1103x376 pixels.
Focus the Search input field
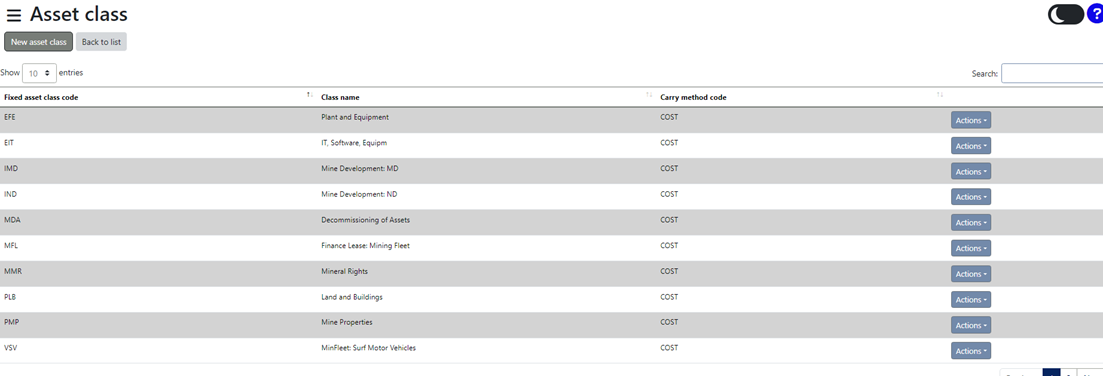pyautogui.click(x=1052, y=73)
